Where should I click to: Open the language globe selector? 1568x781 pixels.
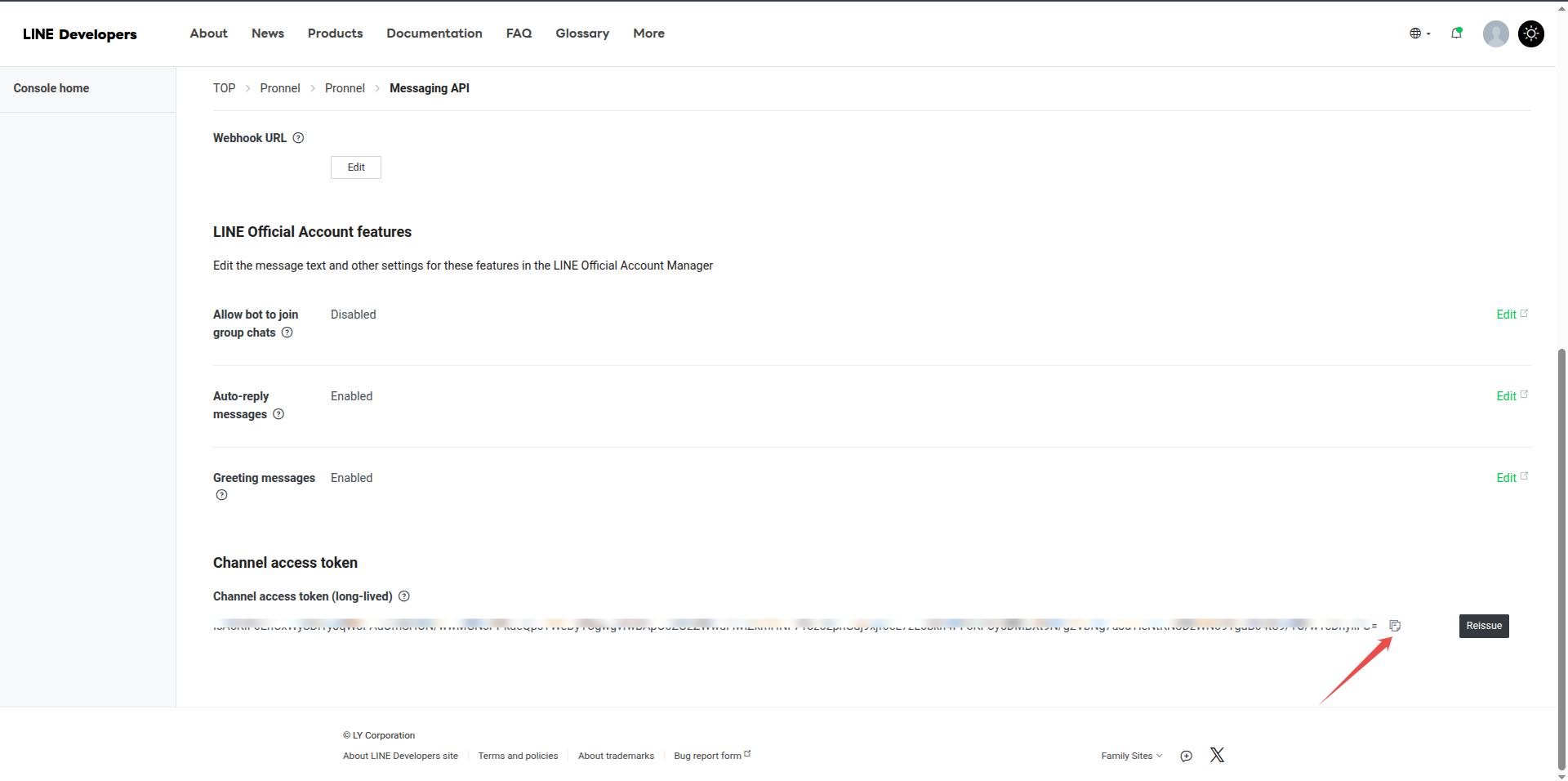tap(1419, 33)
